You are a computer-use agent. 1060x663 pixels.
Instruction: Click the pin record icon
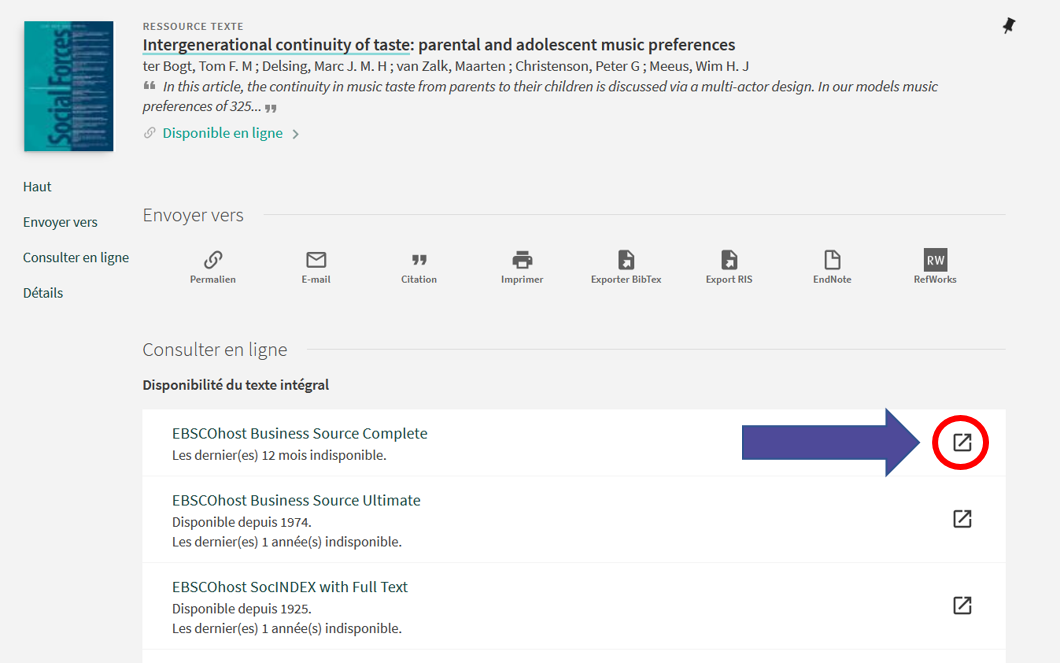click(1009, 27)
